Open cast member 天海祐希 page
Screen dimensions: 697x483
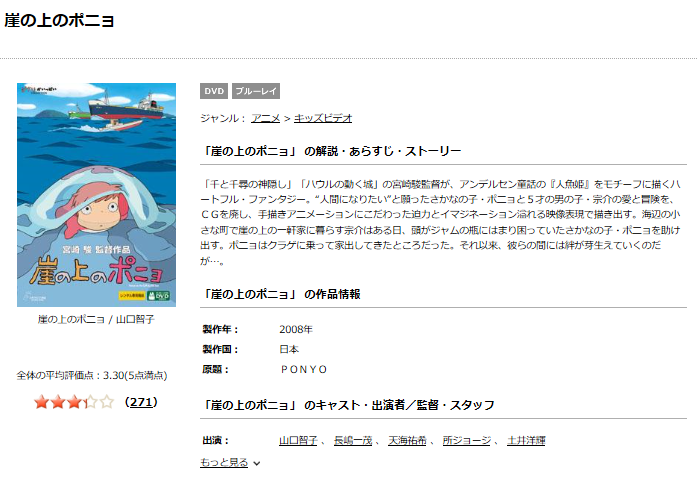point(407,440)
